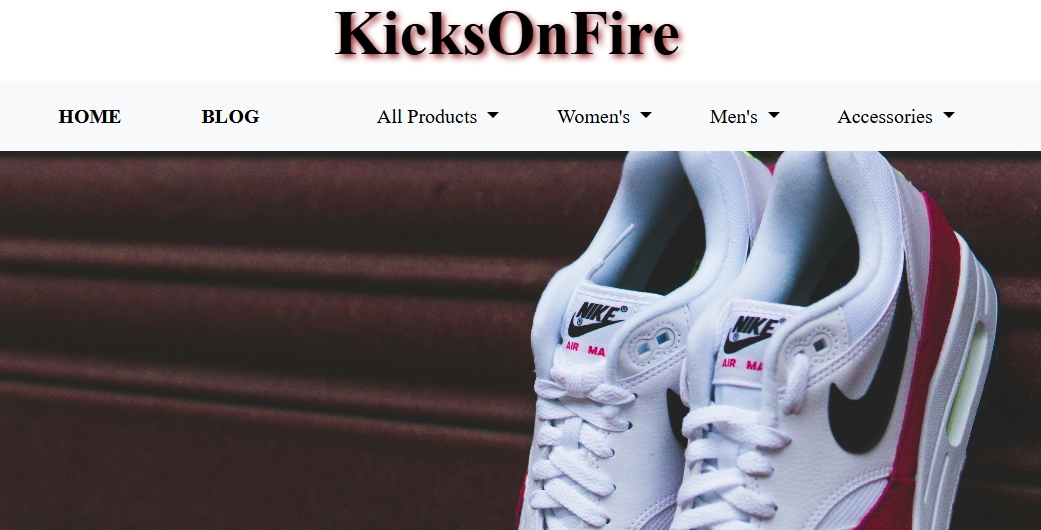Click the caret arrow beside All Products
The image size is (1041, 530).
[x=493, y=116]
